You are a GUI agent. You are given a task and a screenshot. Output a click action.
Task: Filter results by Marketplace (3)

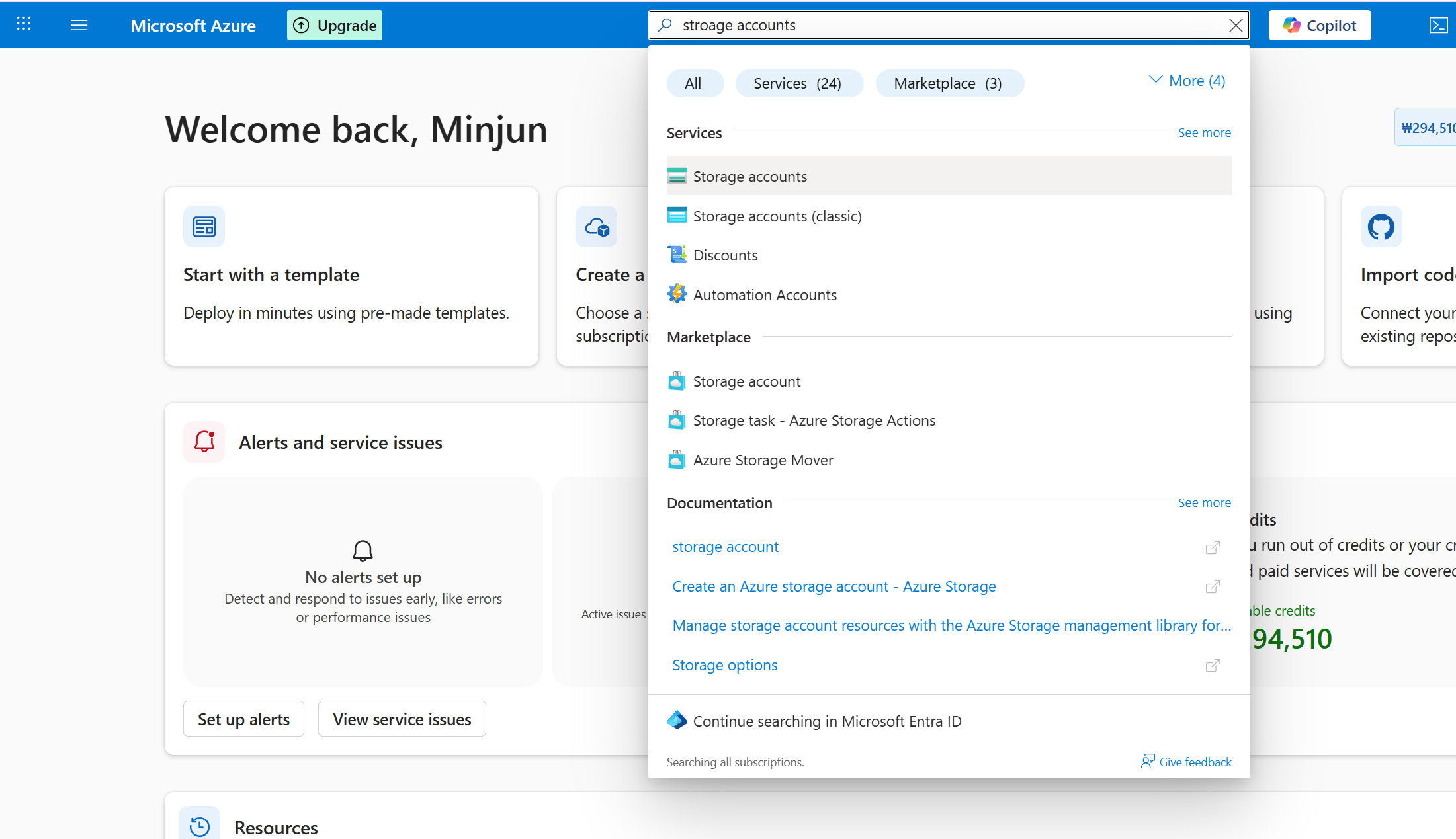point(949,83)
